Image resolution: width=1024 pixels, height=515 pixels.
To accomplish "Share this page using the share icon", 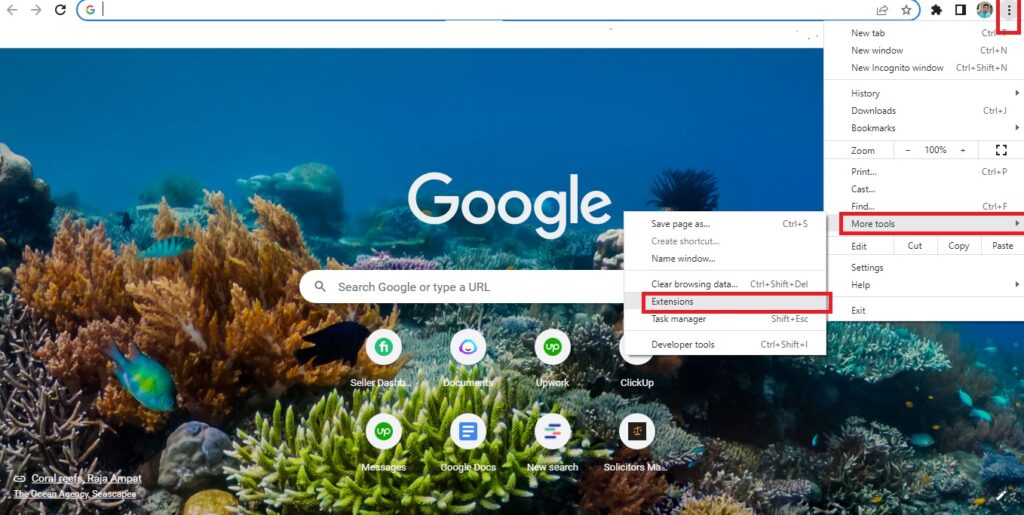I will [x=882, y=10].
